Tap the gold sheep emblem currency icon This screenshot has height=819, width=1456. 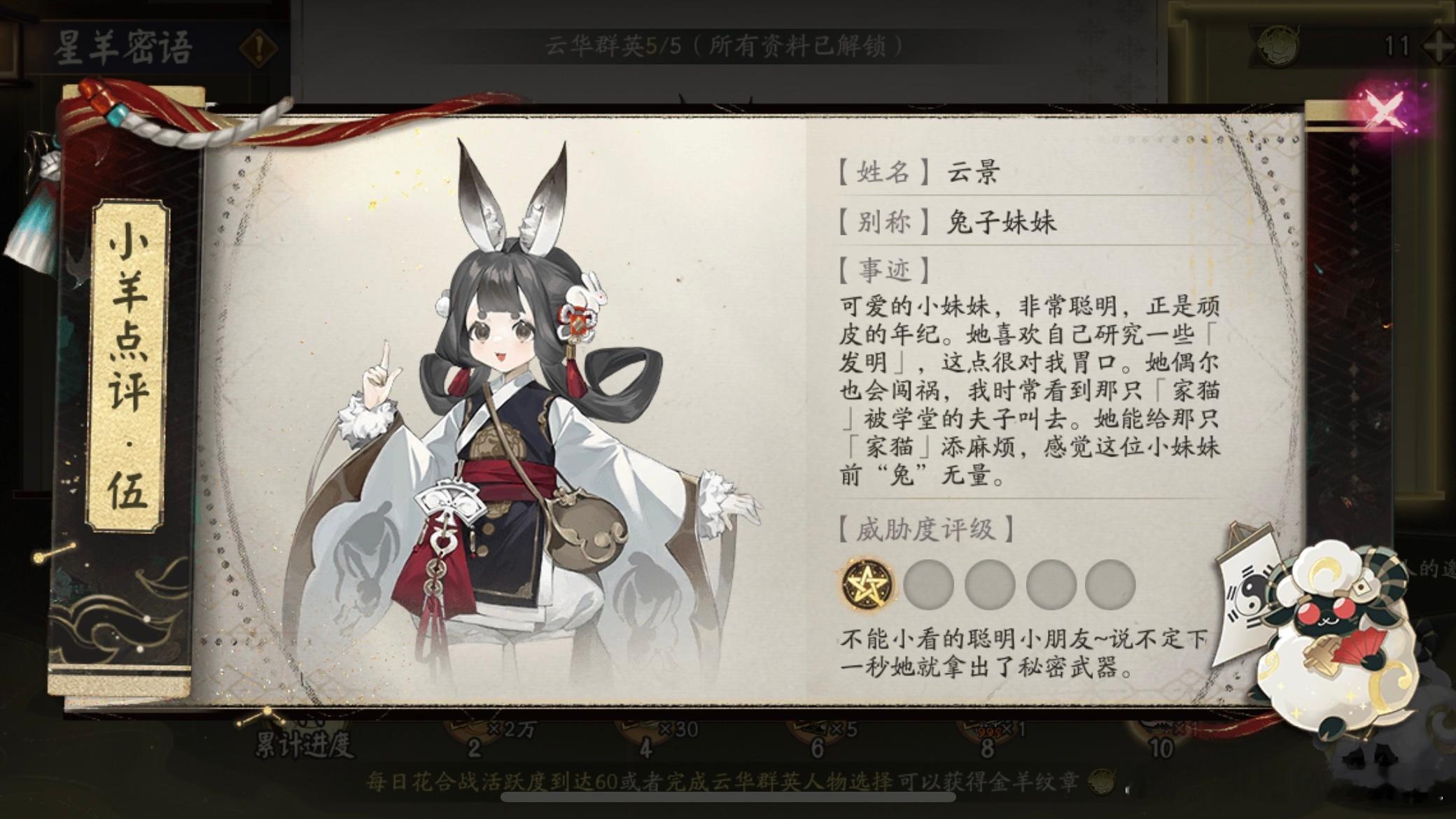[1279, 45]
